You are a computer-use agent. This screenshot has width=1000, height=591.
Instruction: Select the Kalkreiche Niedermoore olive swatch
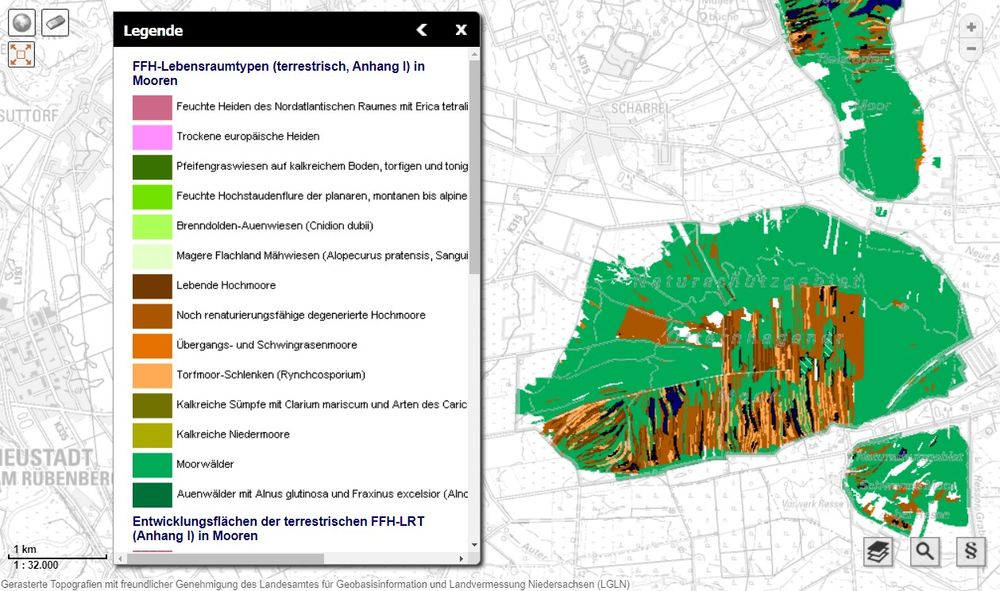tap(152, 435)
